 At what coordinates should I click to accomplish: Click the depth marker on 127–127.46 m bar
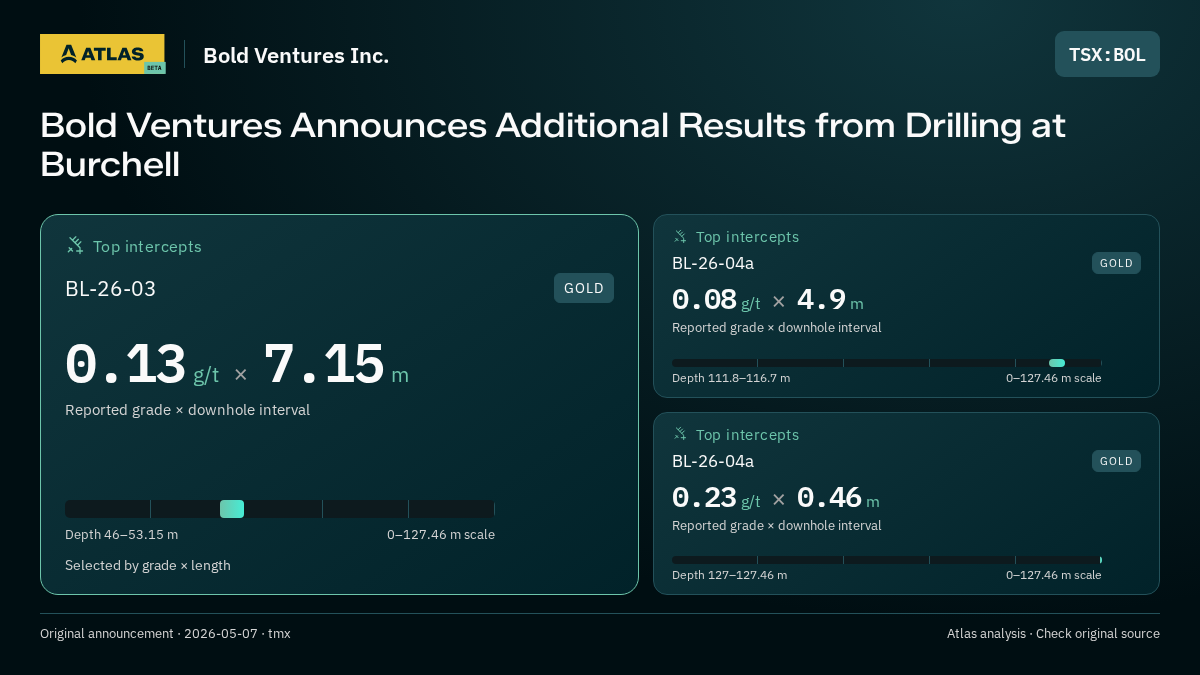1100,560
